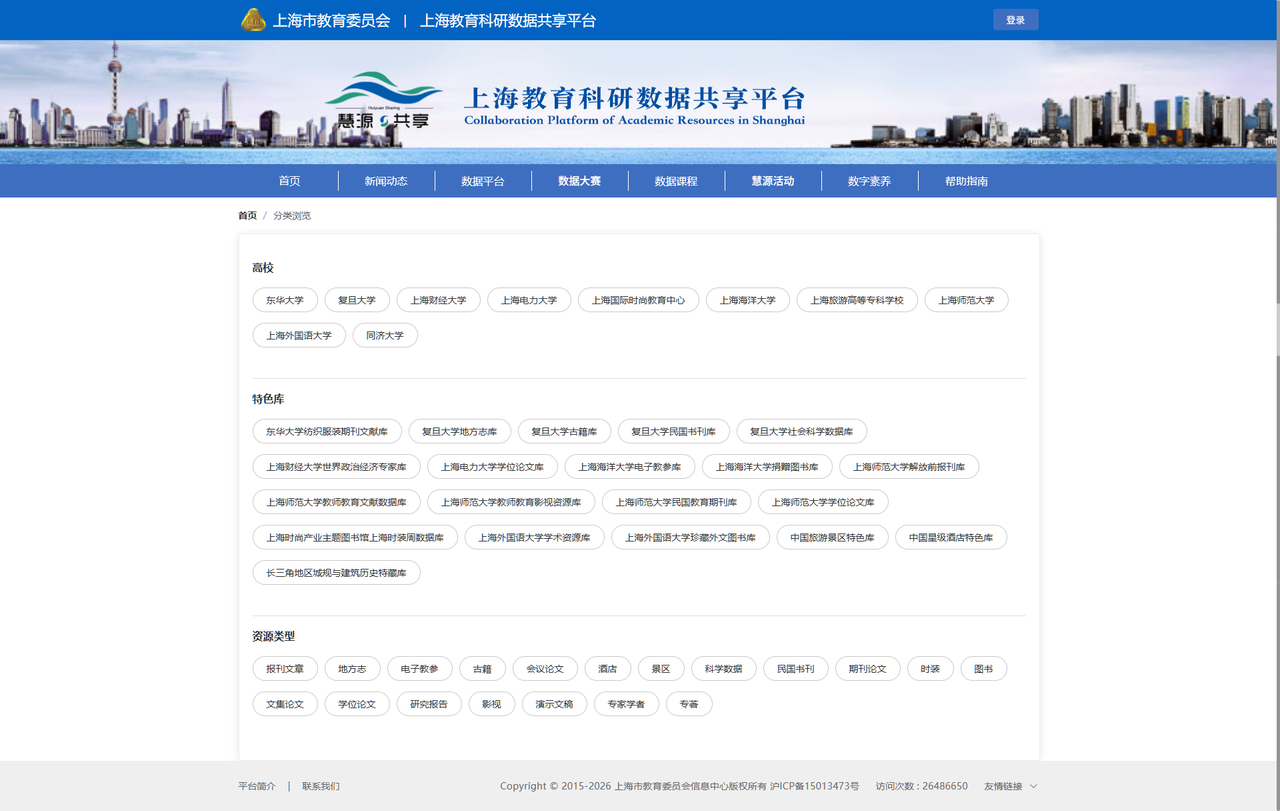1280x811 pixels.
Task: Filter by 学位论文 resource type
Action: (357, 704)
